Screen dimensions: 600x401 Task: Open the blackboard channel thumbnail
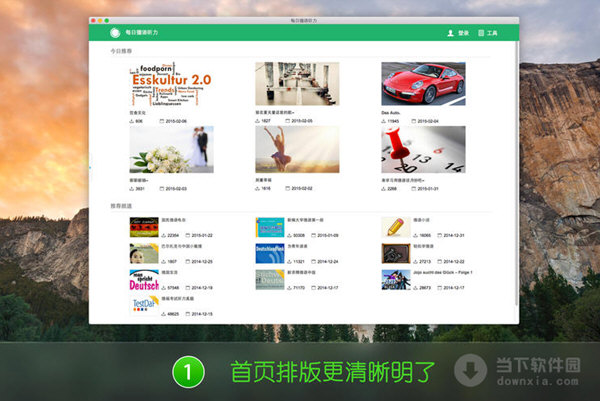tap(396, 253)
